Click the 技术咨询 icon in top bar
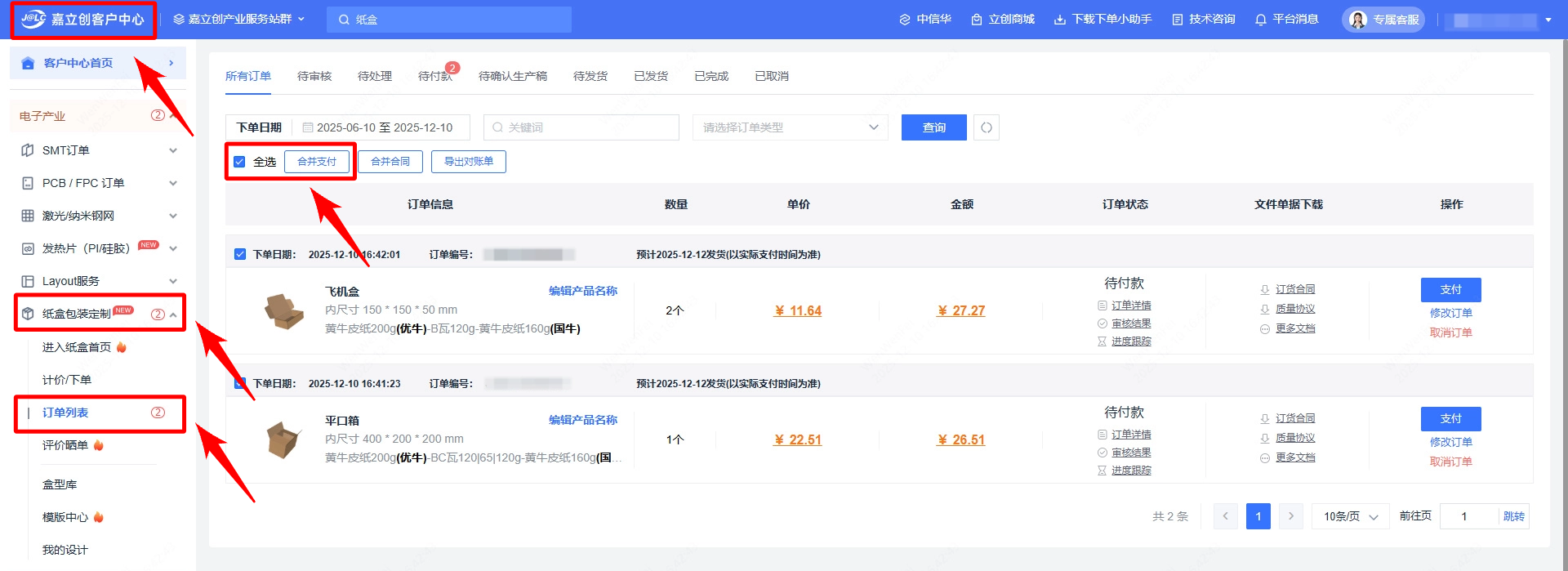 pyautogui.click(x=1178, y=20)
